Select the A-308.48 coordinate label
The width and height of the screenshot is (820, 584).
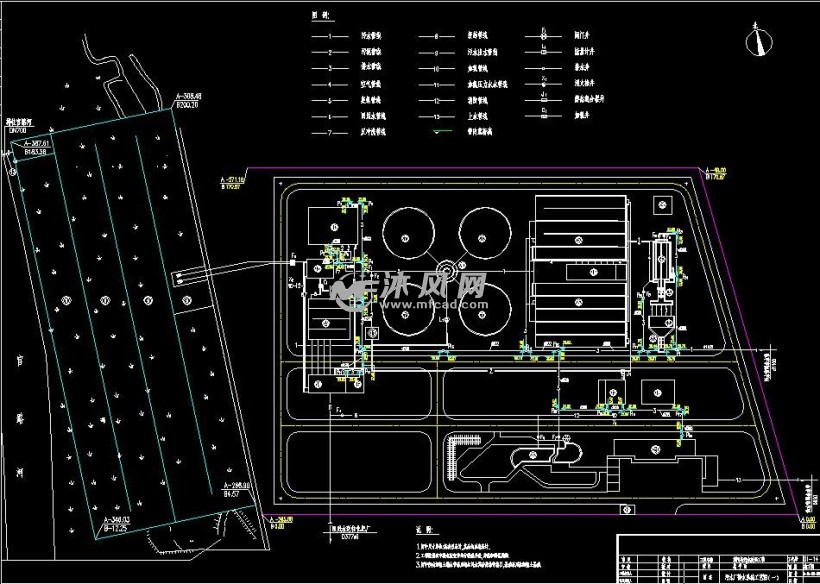188,96
